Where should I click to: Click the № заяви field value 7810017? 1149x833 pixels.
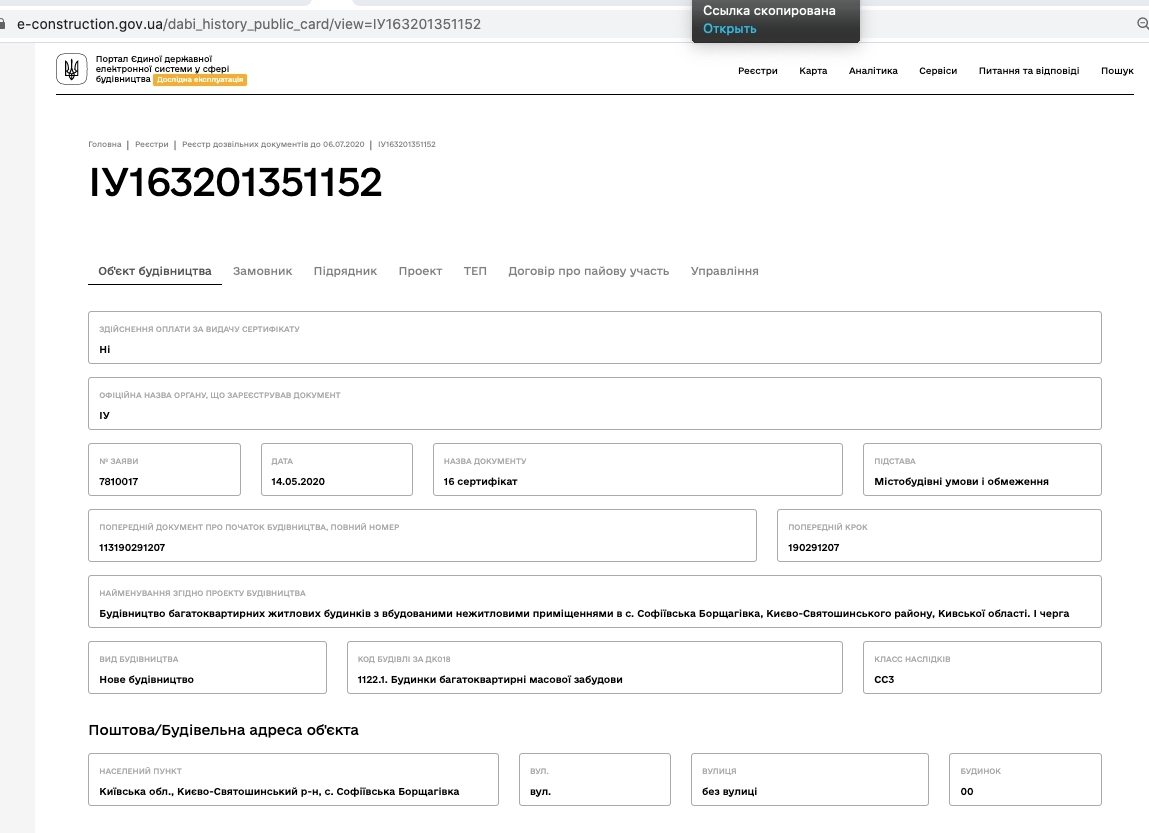(x=119, y=481)
